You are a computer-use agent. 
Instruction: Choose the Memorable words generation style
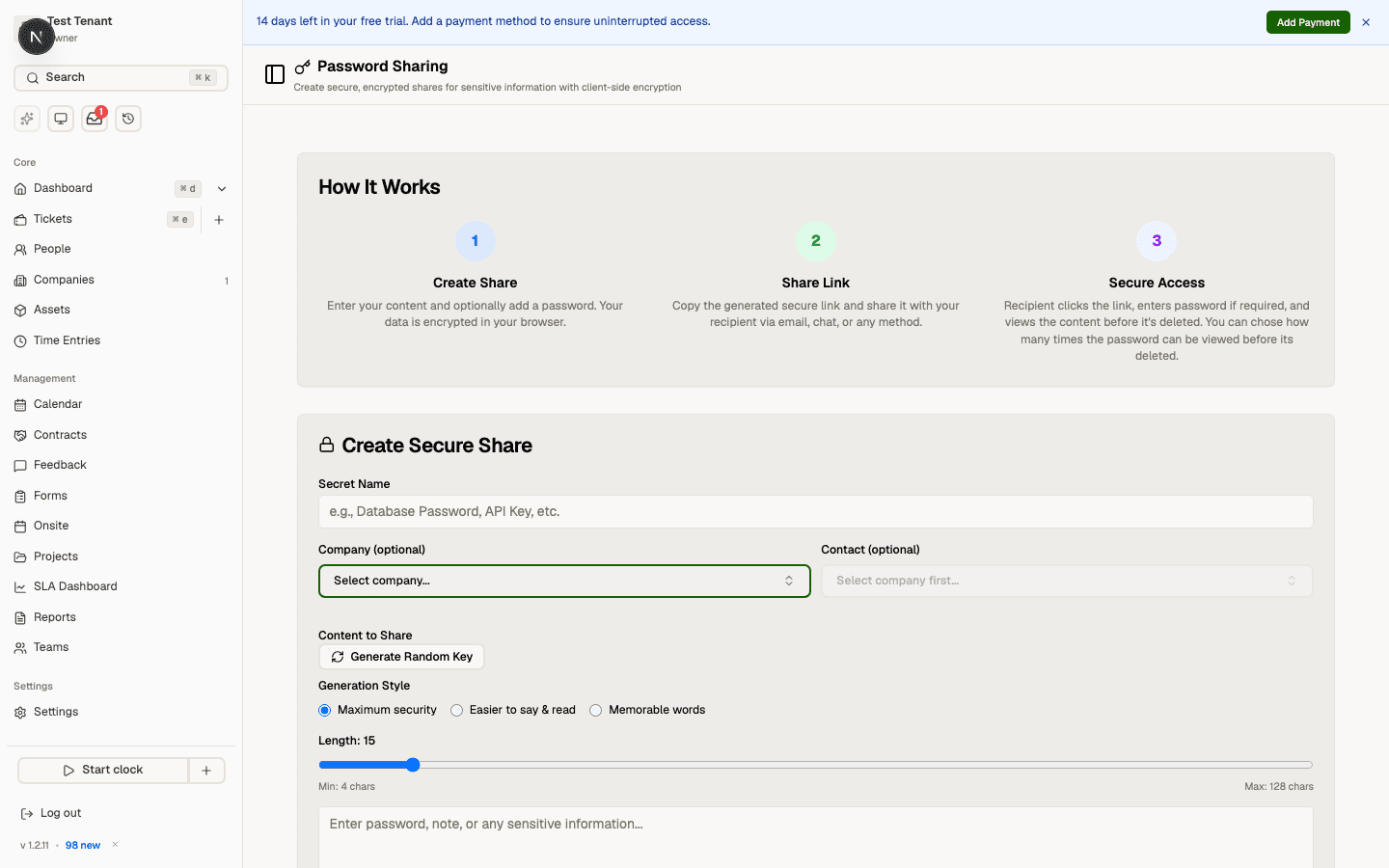click(x=595, y=710)
